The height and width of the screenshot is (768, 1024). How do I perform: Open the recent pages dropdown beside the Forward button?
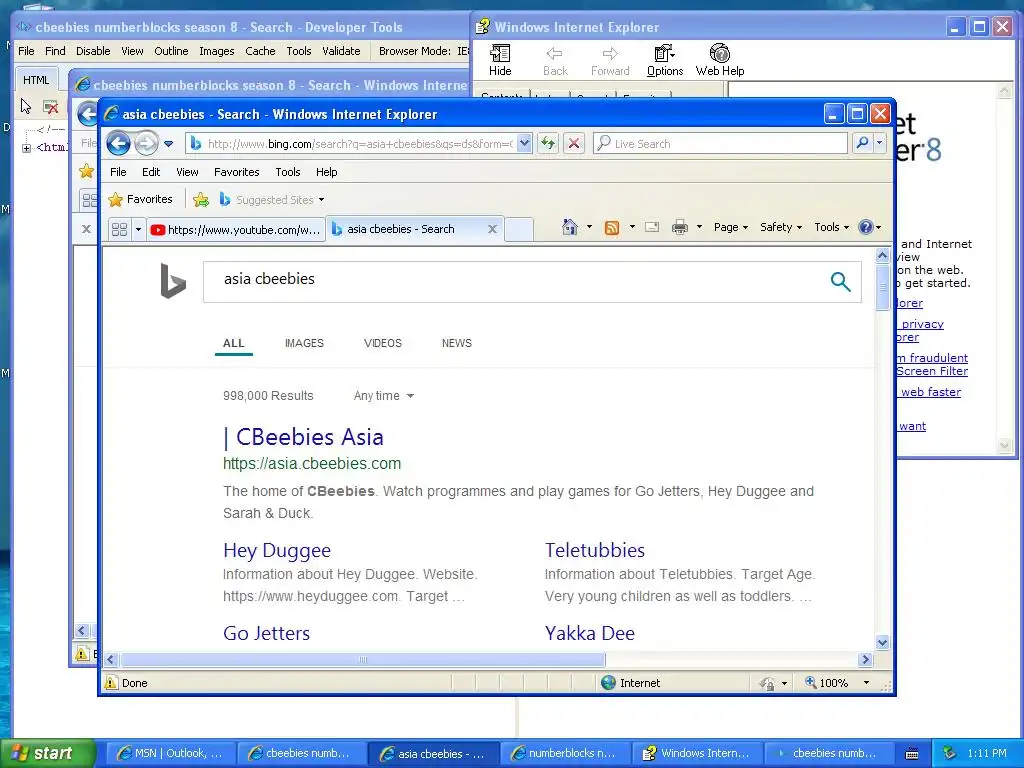coord(168,144)
